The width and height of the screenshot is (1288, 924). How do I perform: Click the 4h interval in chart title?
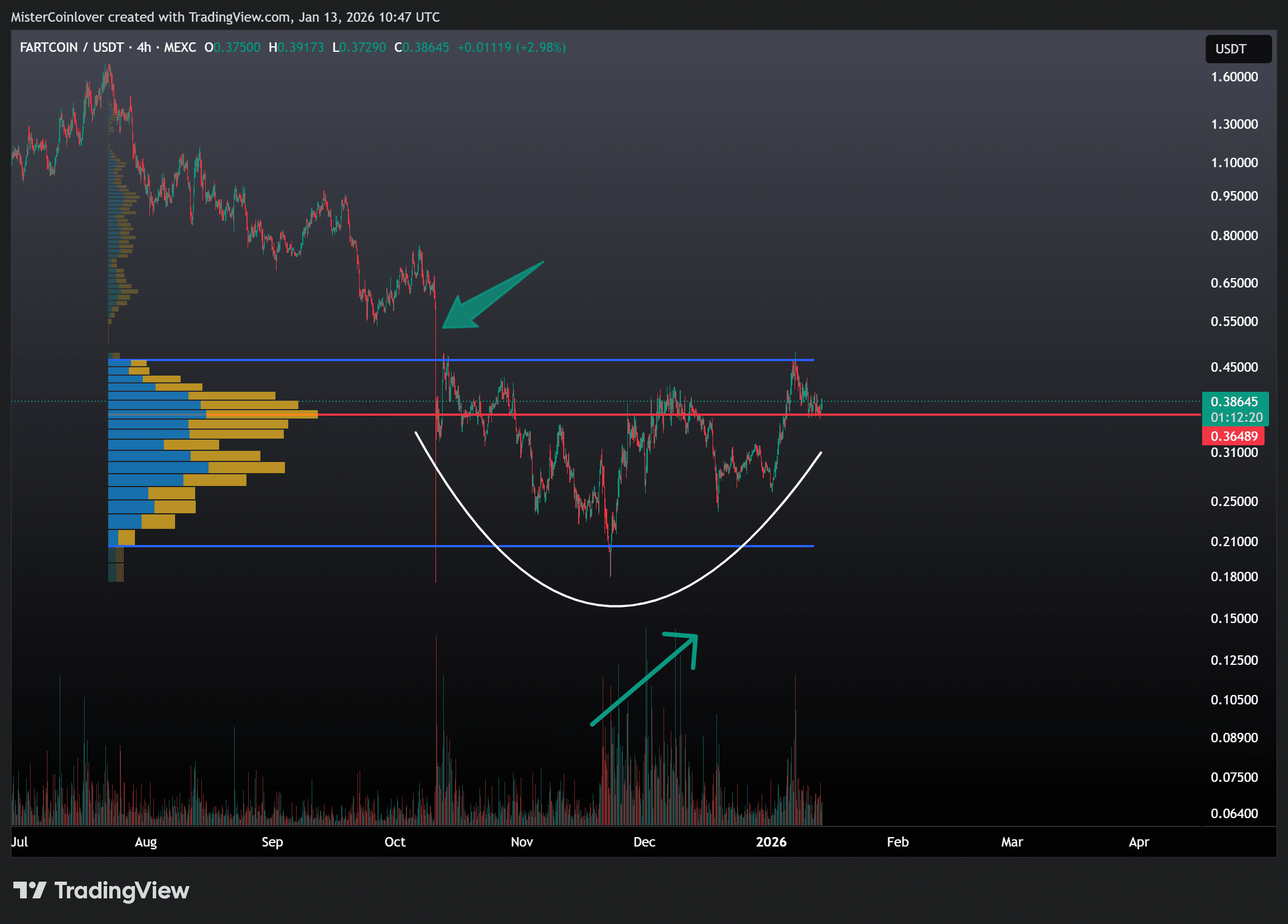point(144,47)
